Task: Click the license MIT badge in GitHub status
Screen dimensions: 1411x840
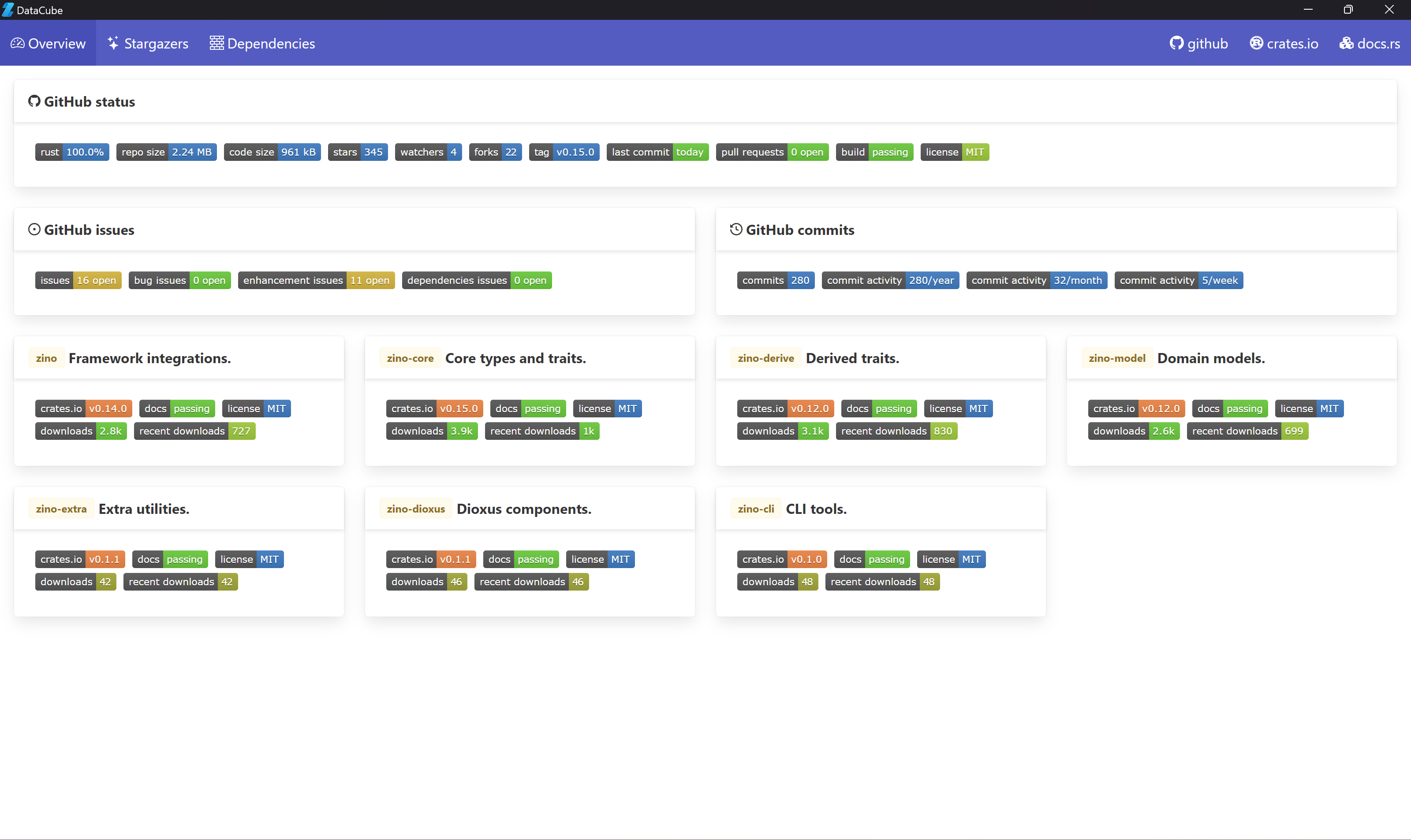Action: pos(955,152)
